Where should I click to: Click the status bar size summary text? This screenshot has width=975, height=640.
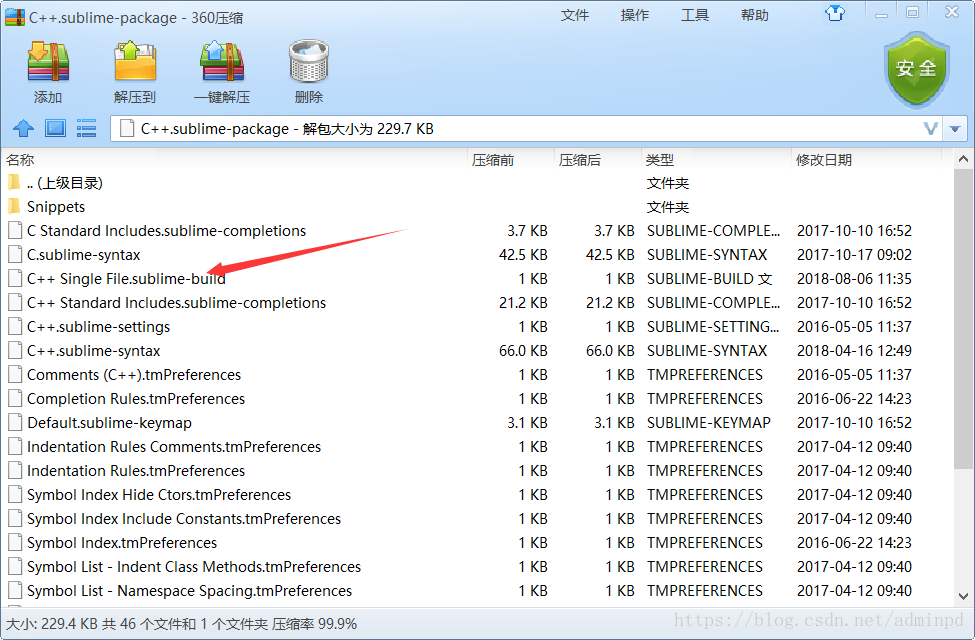pyautogui.click(x=182, y=624)
